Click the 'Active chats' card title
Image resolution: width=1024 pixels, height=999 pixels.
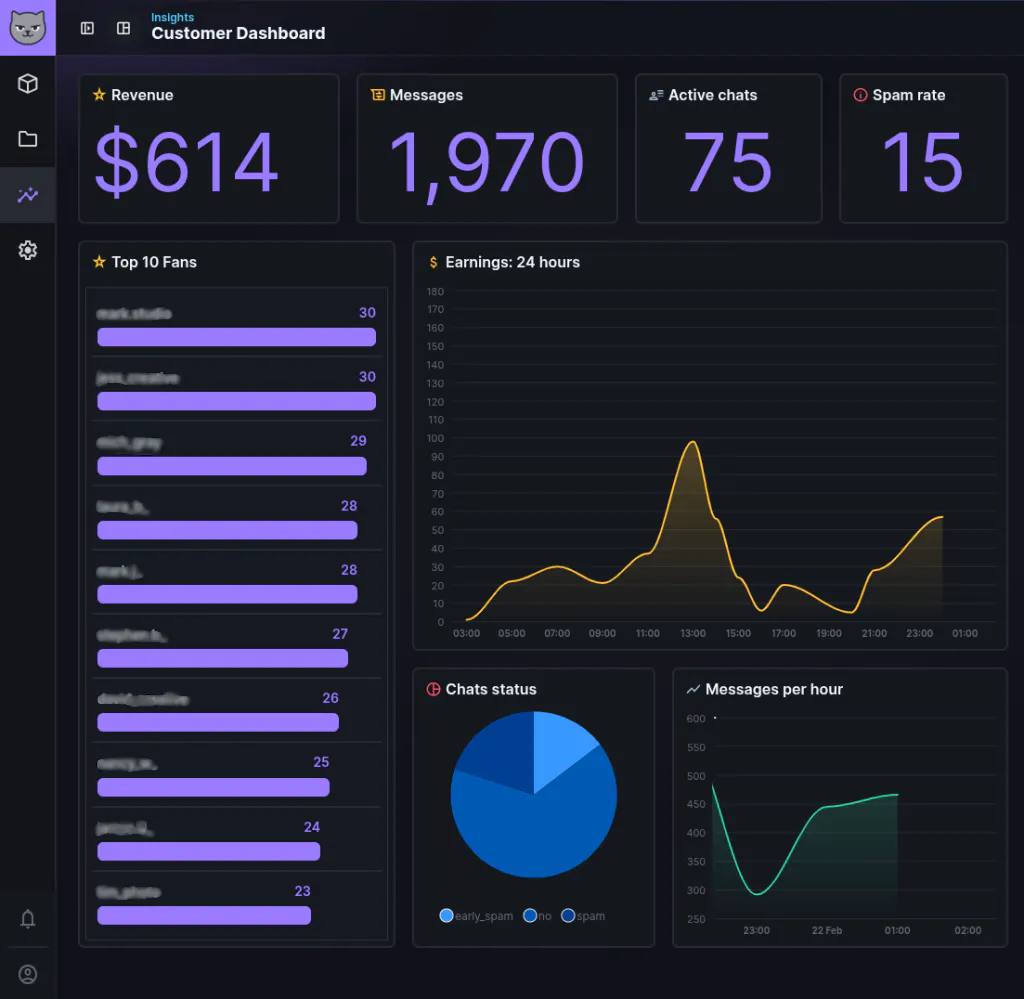(x=712, y=95)
